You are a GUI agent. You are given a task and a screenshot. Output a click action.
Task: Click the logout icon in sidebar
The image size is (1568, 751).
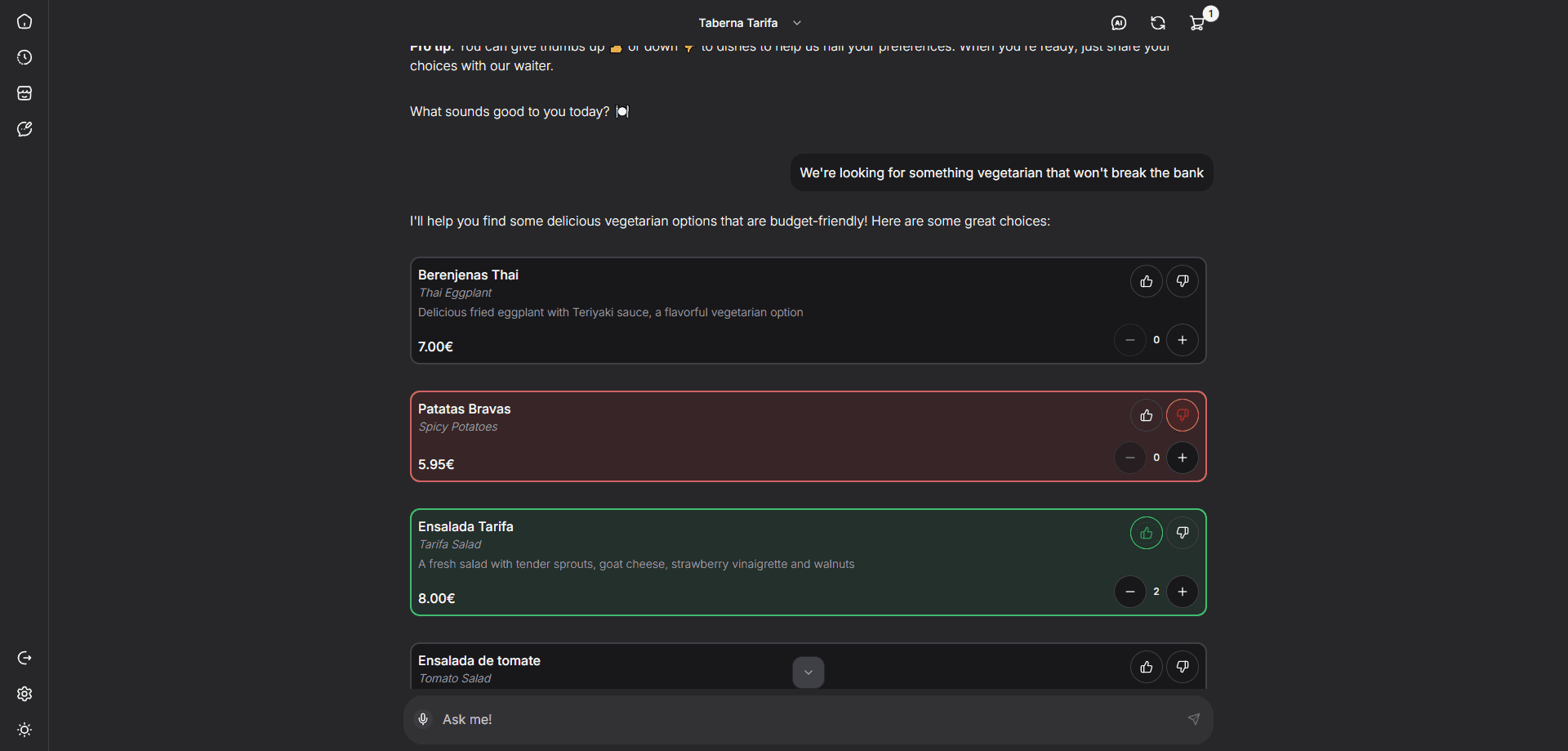coord(24,658)
